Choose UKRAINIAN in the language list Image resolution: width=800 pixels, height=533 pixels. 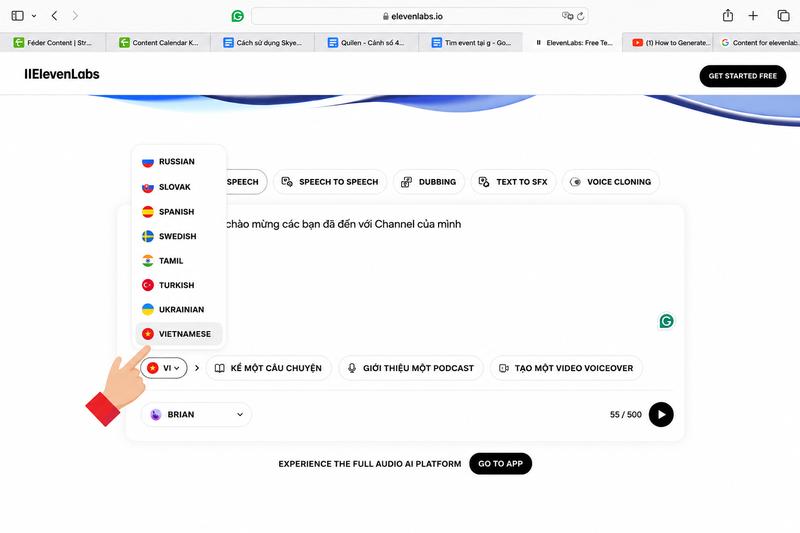[179, 310]
